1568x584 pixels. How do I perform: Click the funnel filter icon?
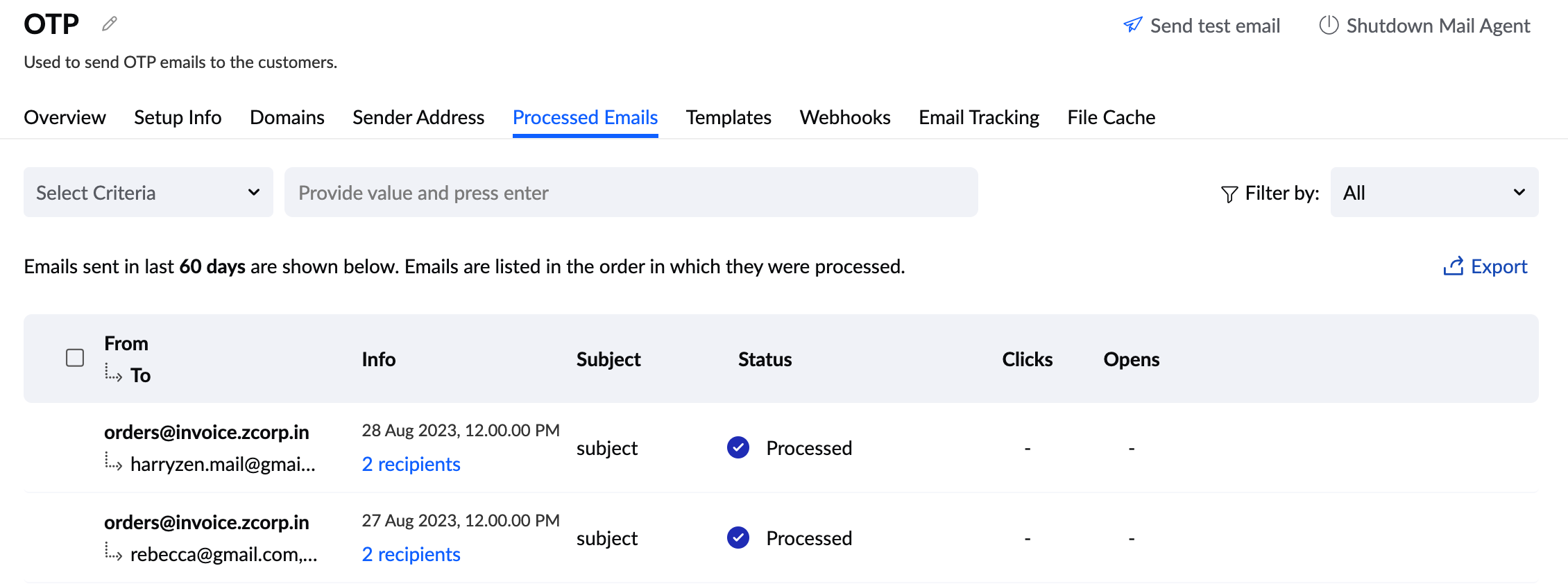1229,194
